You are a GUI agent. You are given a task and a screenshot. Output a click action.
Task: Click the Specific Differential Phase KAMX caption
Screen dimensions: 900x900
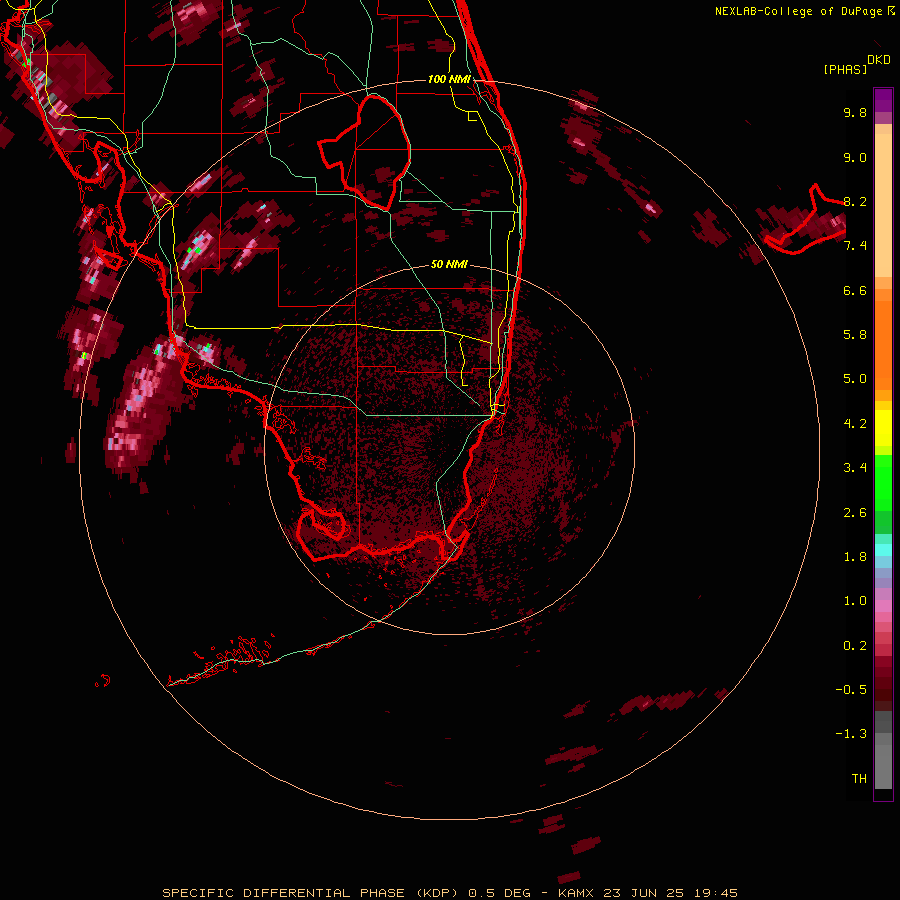pyautogui.click(x=450, y=893)
